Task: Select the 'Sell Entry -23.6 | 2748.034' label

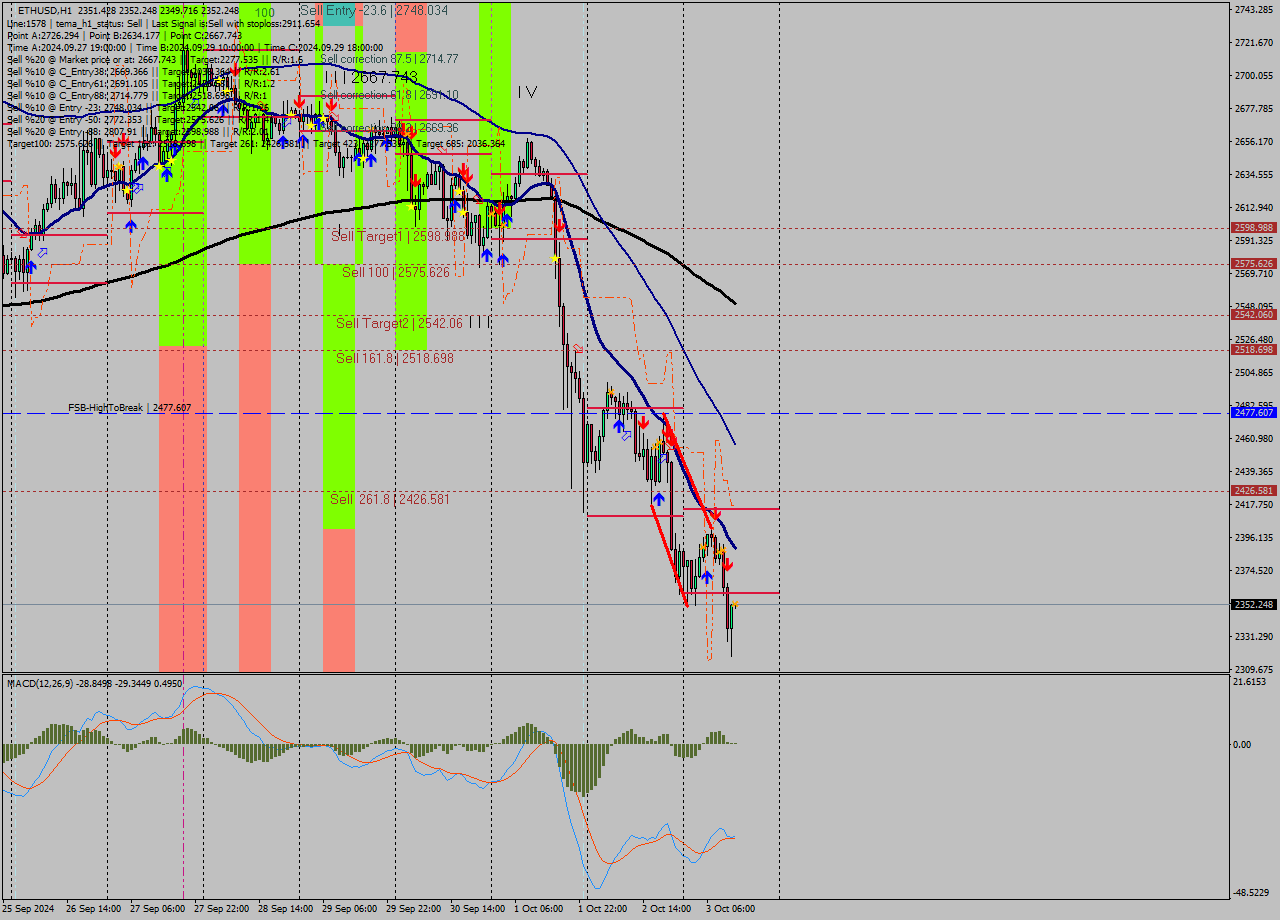Action: (374, 10)
